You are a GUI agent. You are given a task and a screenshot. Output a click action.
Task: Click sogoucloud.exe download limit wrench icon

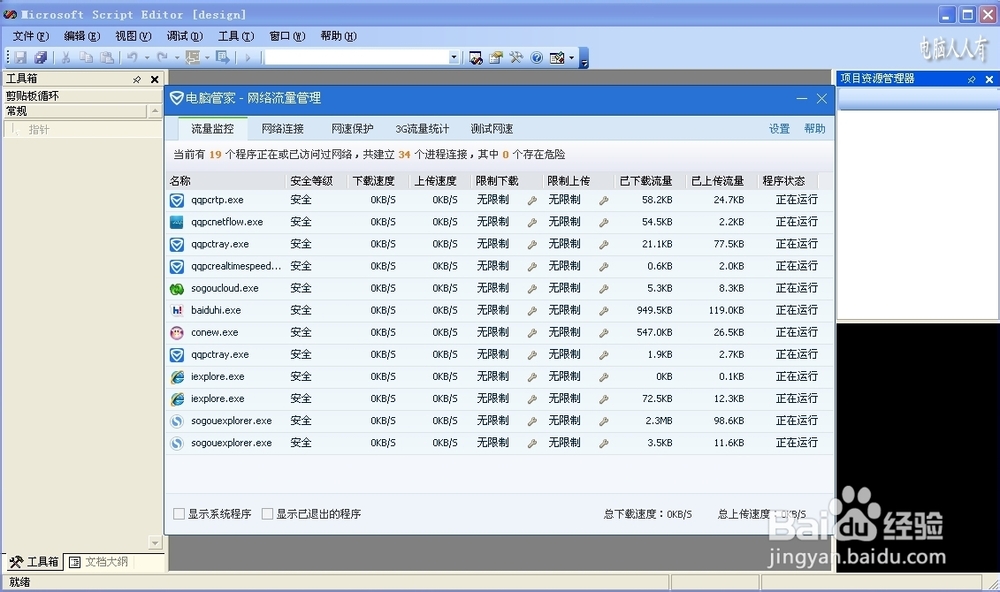[x=532, y=289]
